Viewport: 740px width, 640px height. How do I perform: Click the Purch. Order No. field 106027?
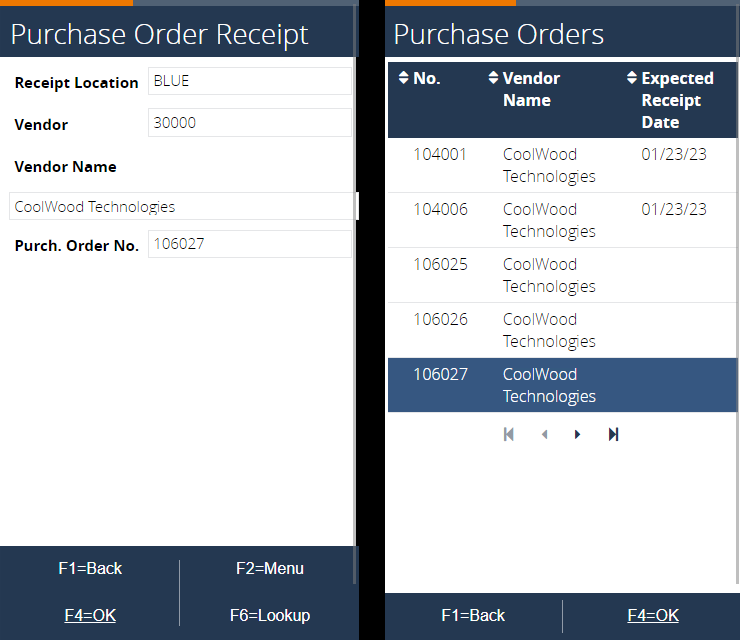(x=250, y=244)
